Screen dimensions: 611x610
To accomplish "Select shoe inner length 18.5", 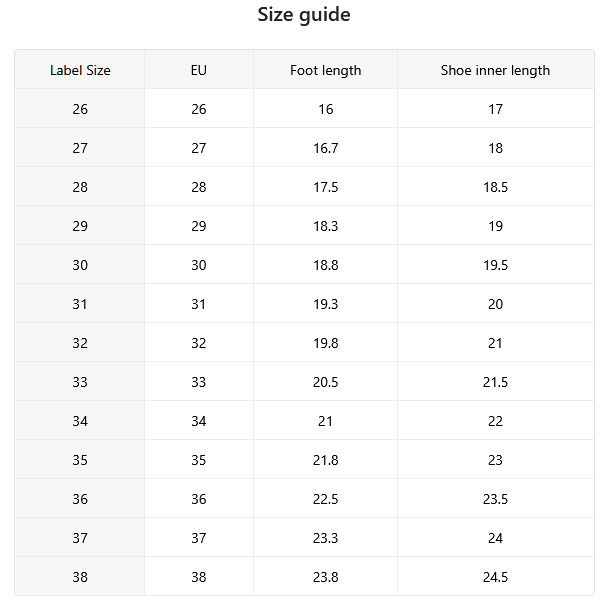I will click(495, 187).
